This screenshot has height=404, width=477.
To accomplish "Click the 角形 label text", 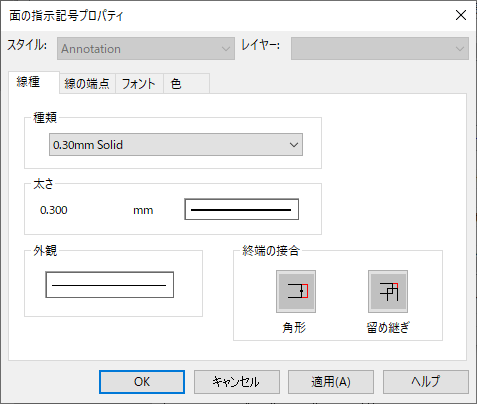I will pyautogui.click(x=294, y=328).
